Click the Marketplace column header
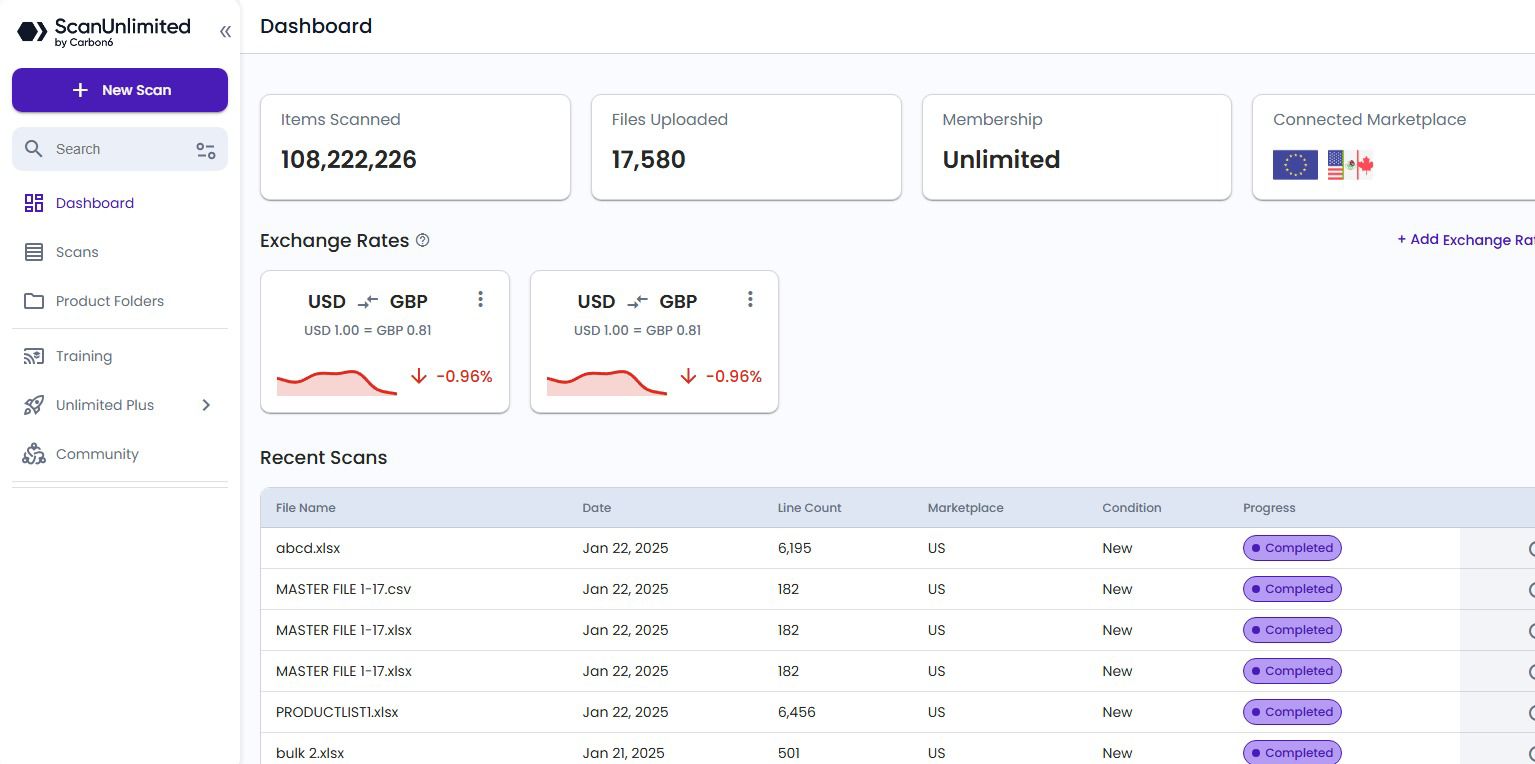Viewport: 1535px width, 764px height. [x=966, y=508]
